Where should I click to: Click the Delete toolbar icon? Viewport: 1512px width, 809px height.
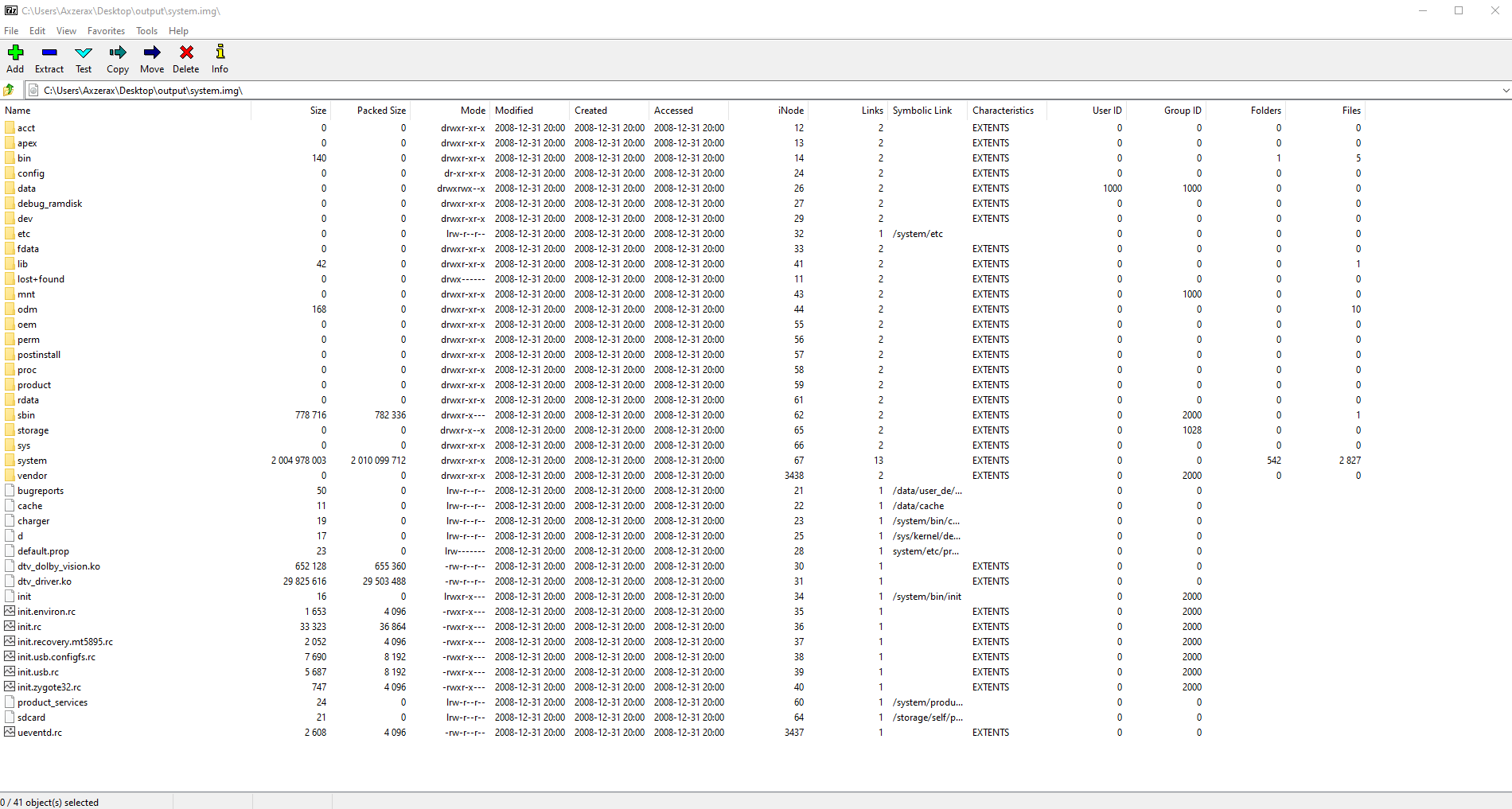186,53
